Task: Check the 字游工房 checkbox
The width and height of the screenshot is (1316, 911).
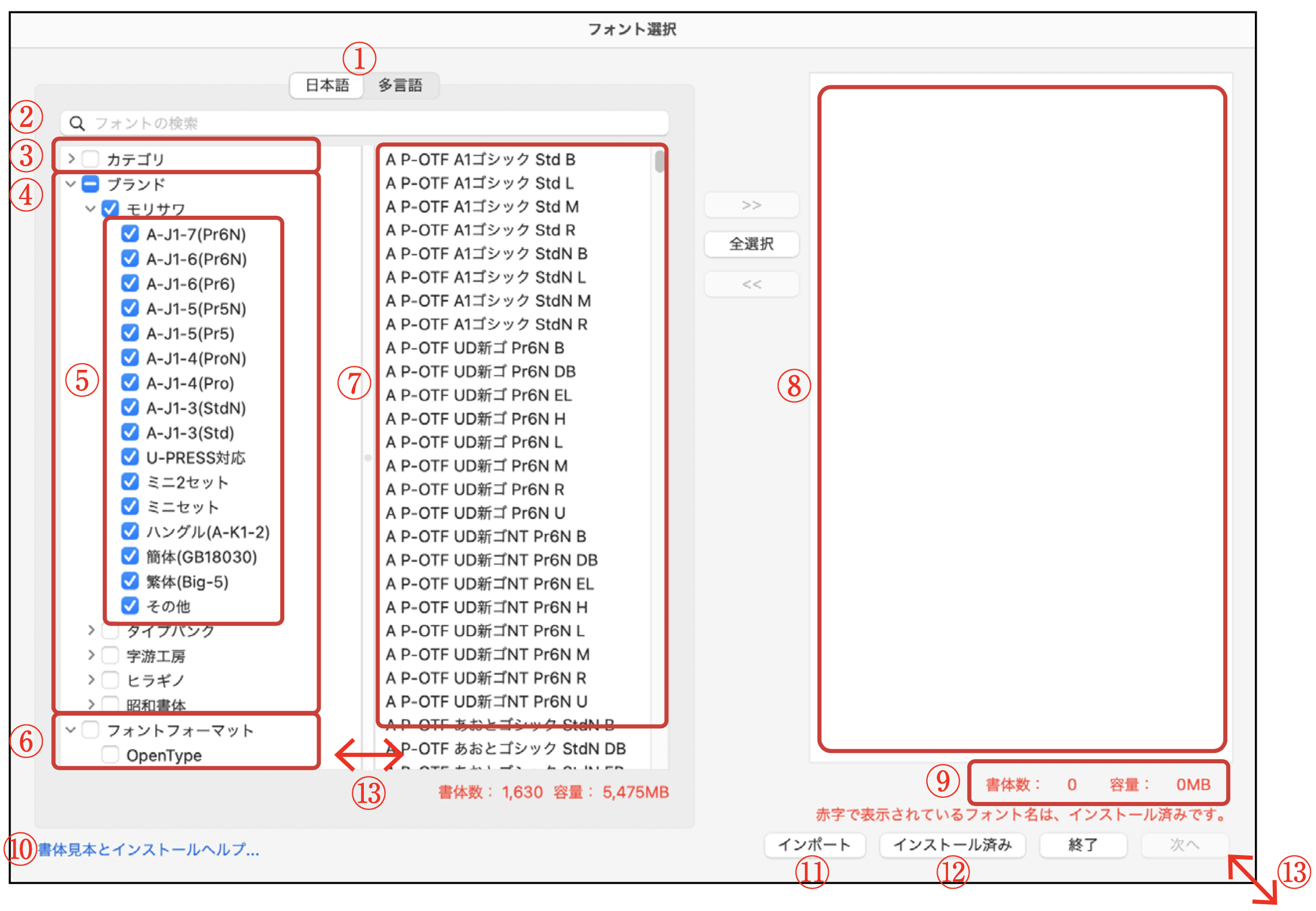Action: pos(110,655)
